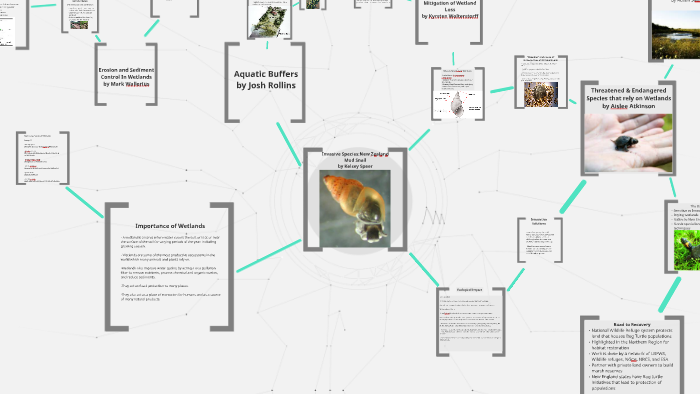Open the Ecological Impact frame
Viewport: 700px width, 394px height.
click(x=471, y=322)
